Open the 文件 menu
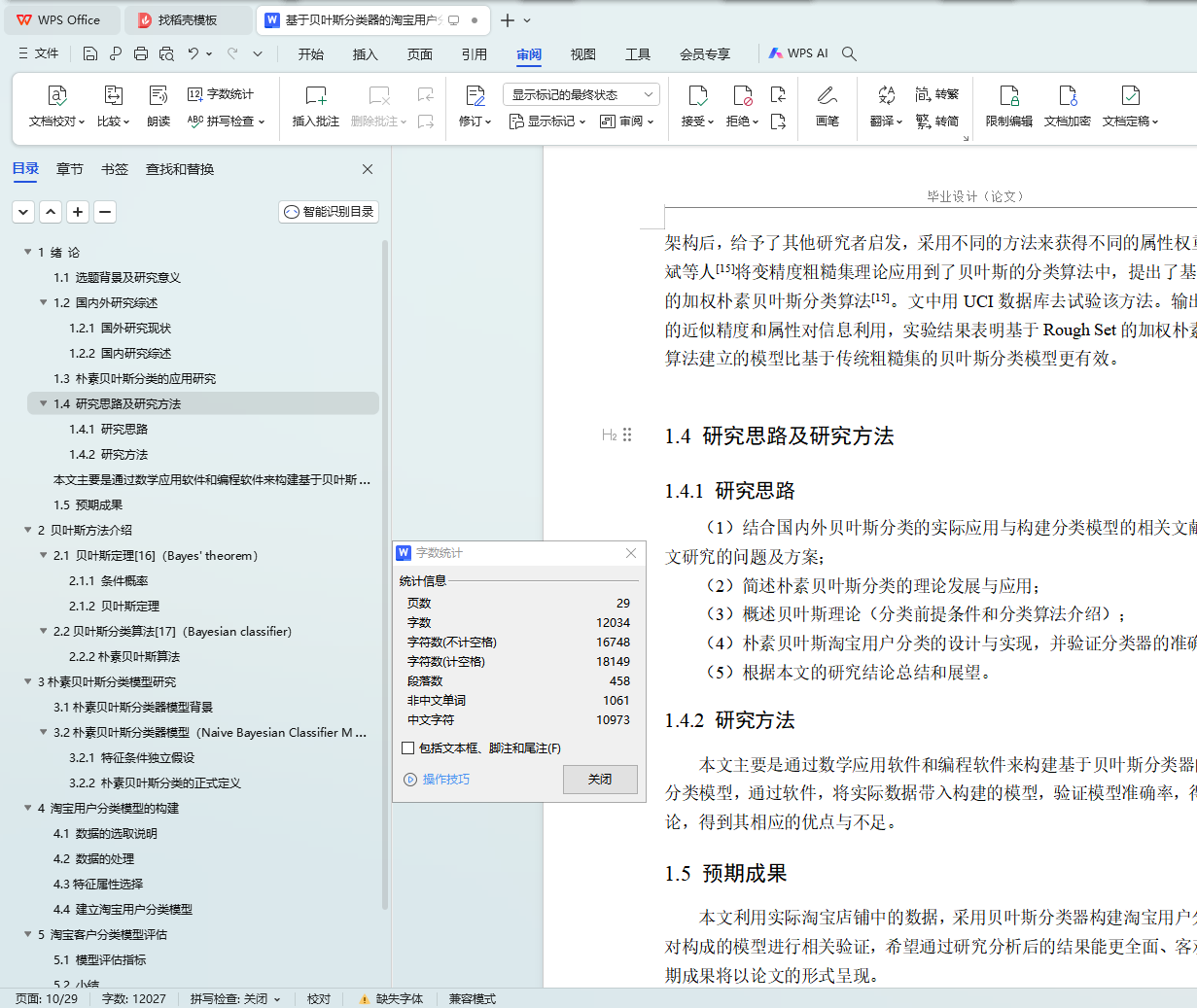This screenshot has width=1197, height=1008. 39,53
